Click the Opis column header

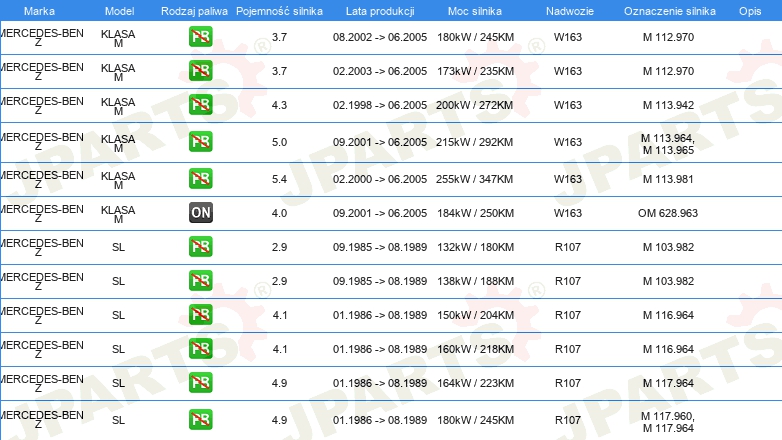click(x=750, y=11)
